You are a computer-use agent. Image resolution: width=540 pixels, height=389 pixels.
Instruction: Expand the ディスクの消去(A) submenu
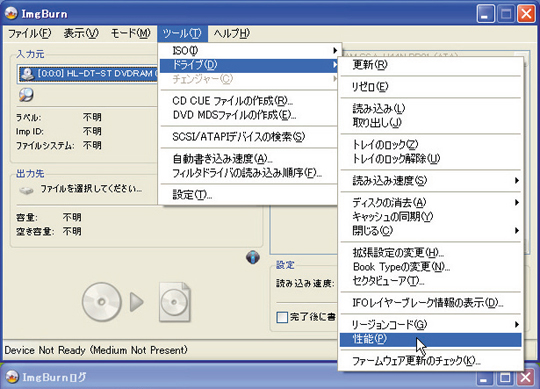click(x=430, y=202)
